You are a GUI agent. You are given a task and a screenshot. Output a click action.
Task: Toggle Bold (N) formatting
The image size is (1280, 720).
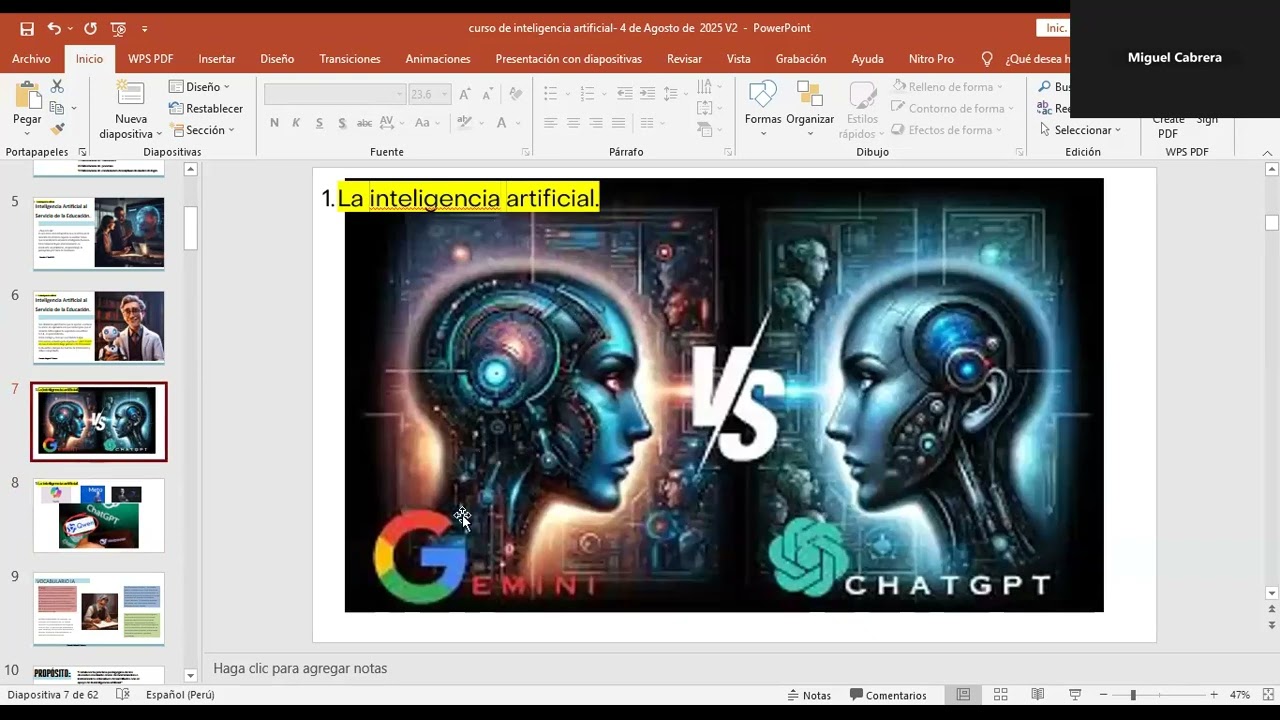coord(274,123)
